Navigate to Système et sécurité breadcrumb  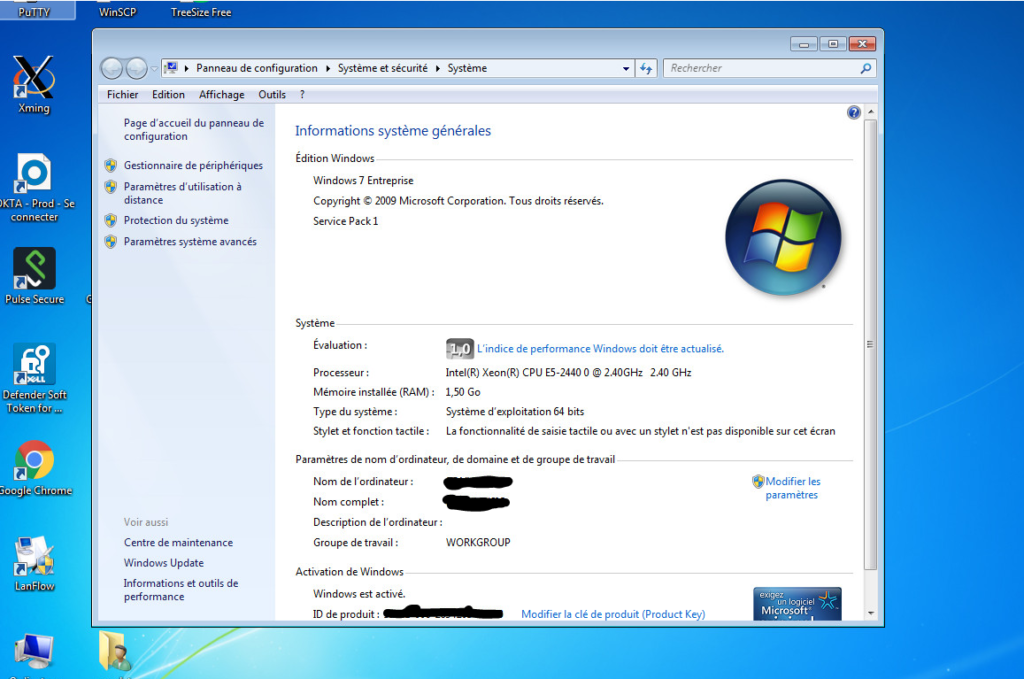pos(383,68)
